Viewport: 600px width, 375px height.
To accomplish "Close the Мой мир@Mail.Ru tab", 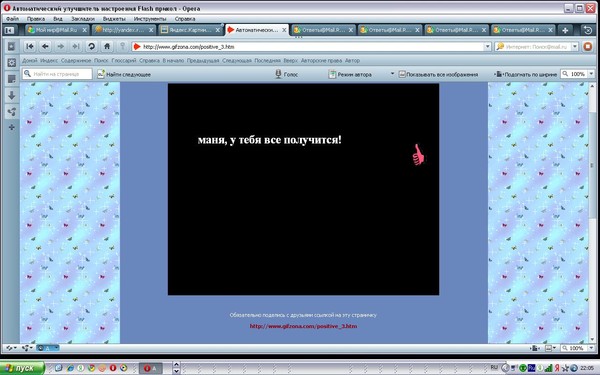I will pyautogui.click(x=85, y=30).
